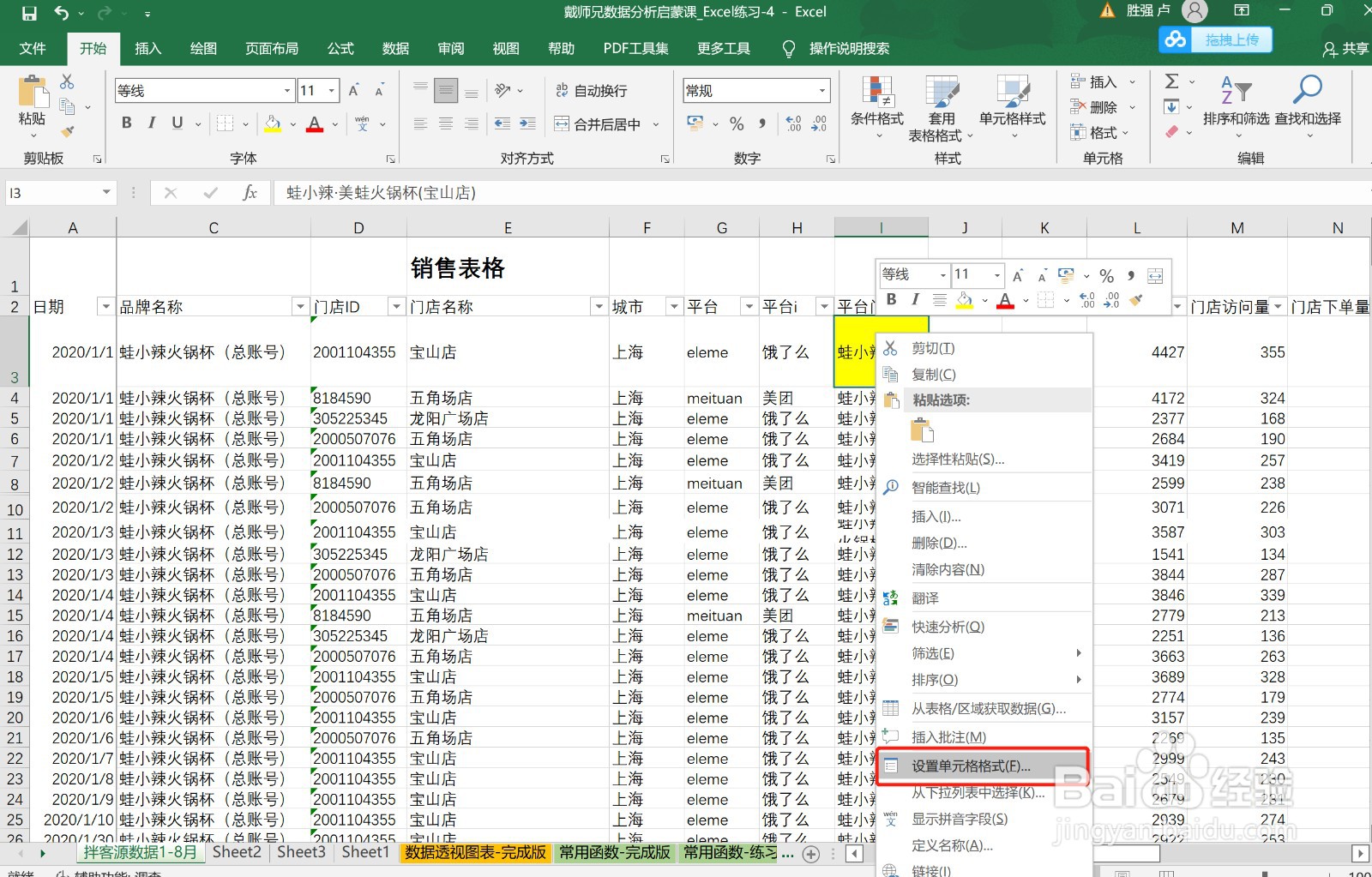The image size is (1372, 877).
Task: Choose 清除内容(N) in the context menu
Action: click(x=984, y=570)
